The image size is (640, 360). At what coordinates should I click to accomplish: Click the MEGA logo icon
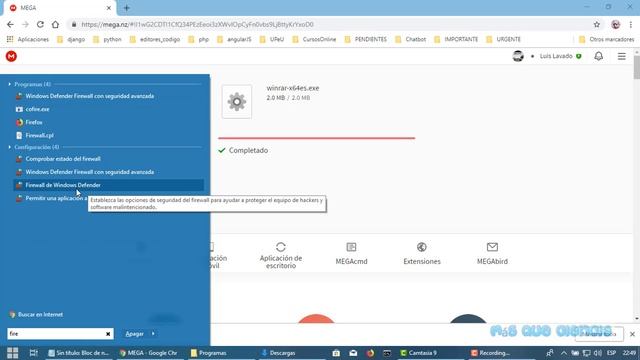tap(11, 56)
